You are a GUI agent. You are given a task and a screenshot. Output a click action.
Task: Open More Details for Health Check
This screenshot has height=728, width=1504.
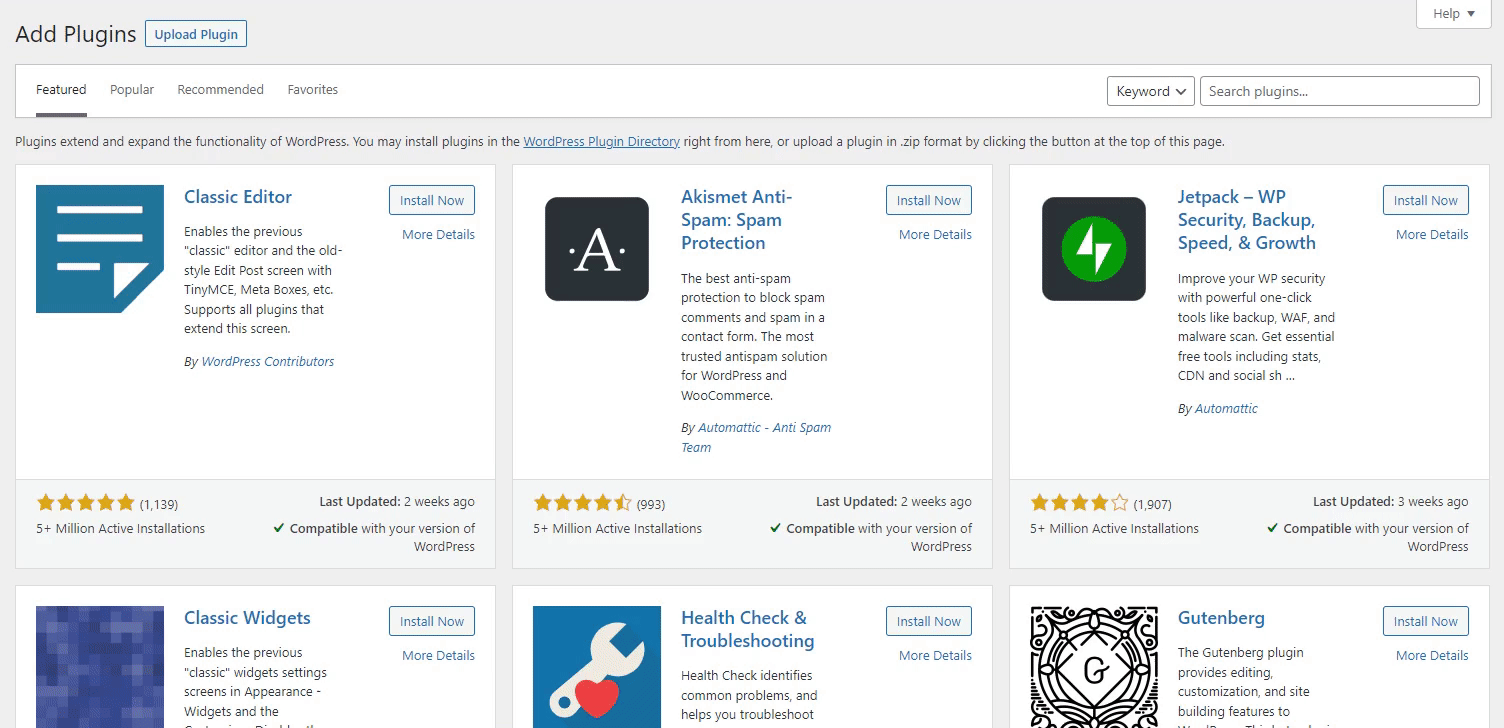coord(935,656)
